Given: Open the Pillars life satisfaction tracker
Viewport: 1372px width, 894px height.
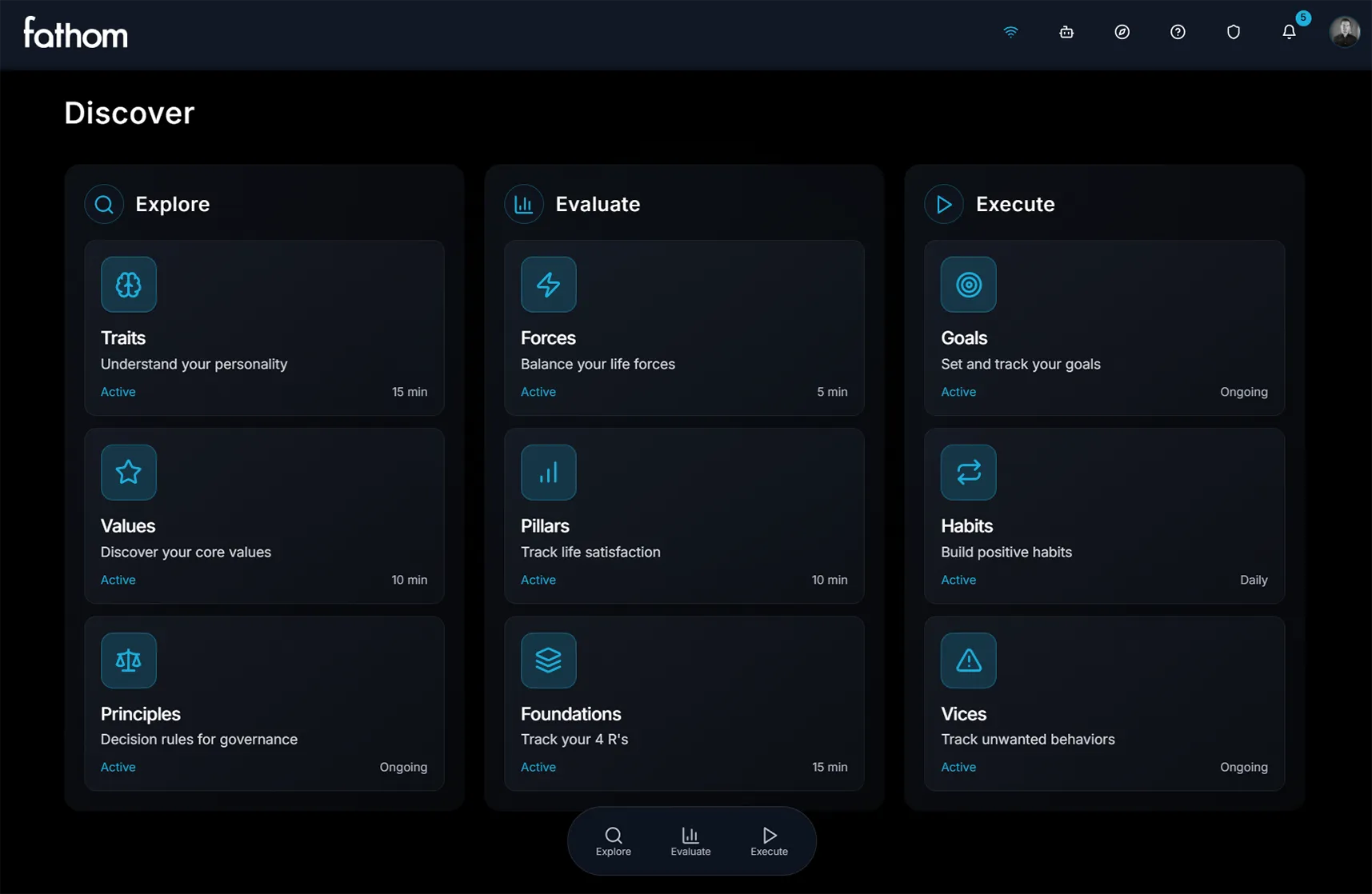Looking at the screenshot, I should point(684,516).
